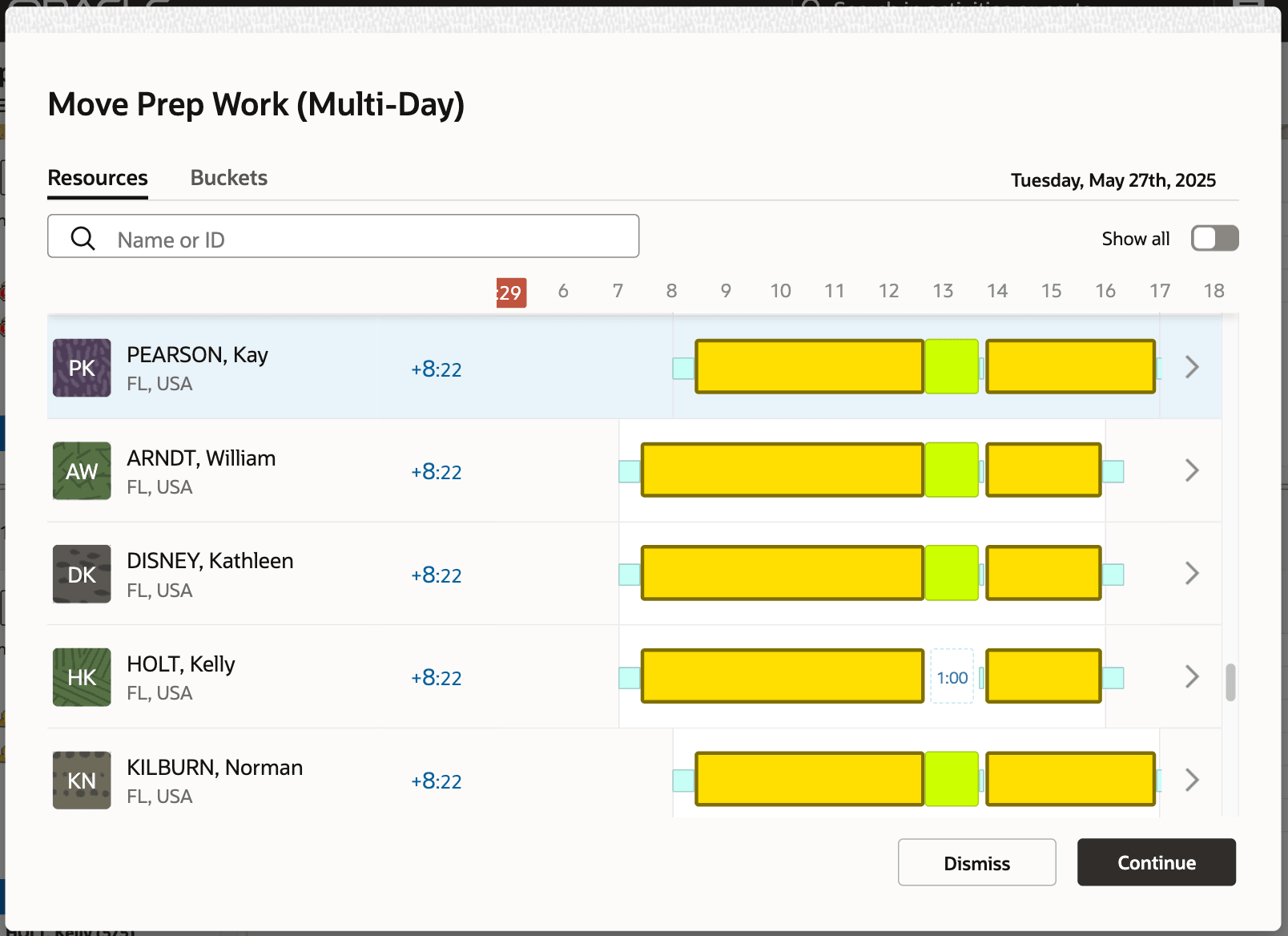
Task: Click ARNDT William's AW avatar
Action: click(x=81, y=470)
